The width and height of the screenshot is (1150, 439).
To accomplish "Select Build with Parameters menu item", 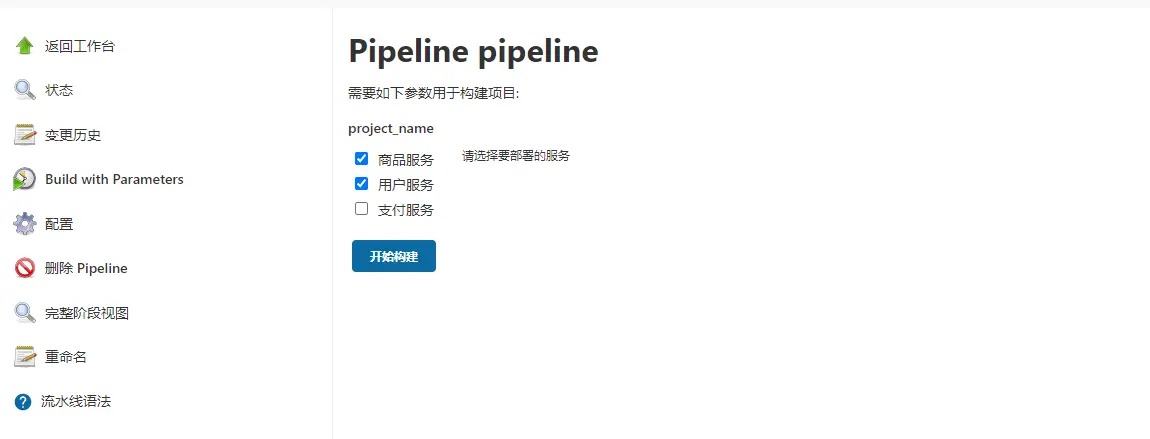I will pyautogui.click(x=114, y=179).
